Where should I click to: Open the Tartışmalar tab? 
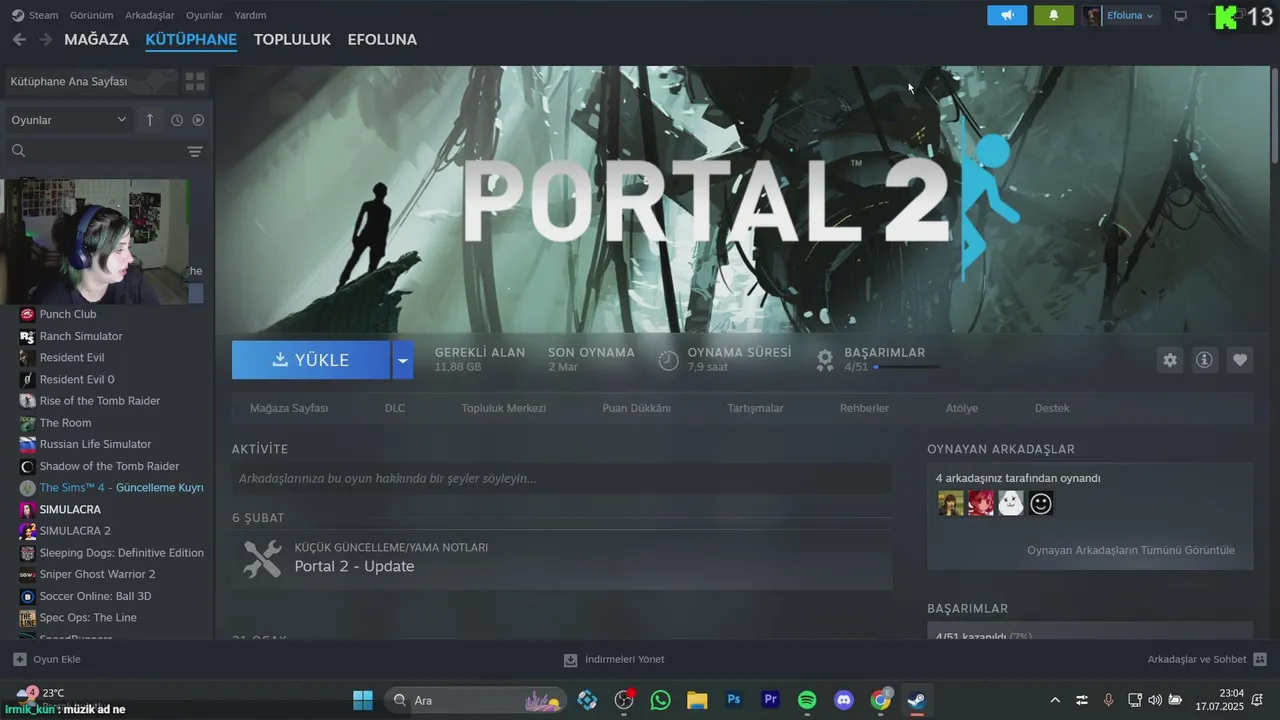click(755, 408)
